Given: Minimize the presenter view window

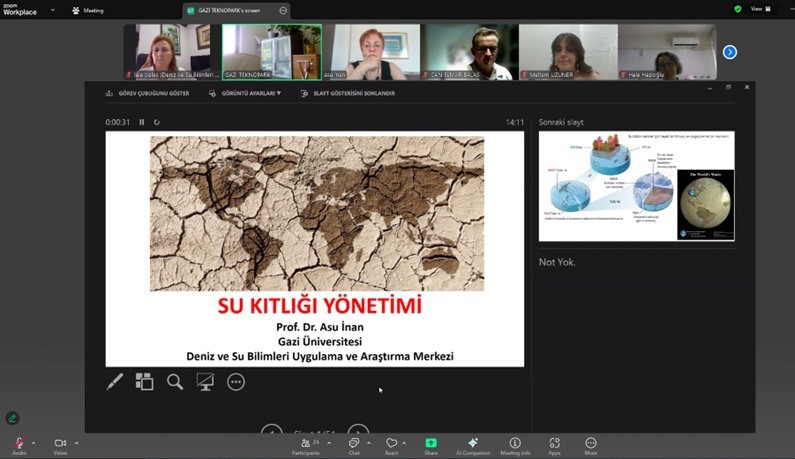Looking at the screenshot, I should (x=710, y=87).
